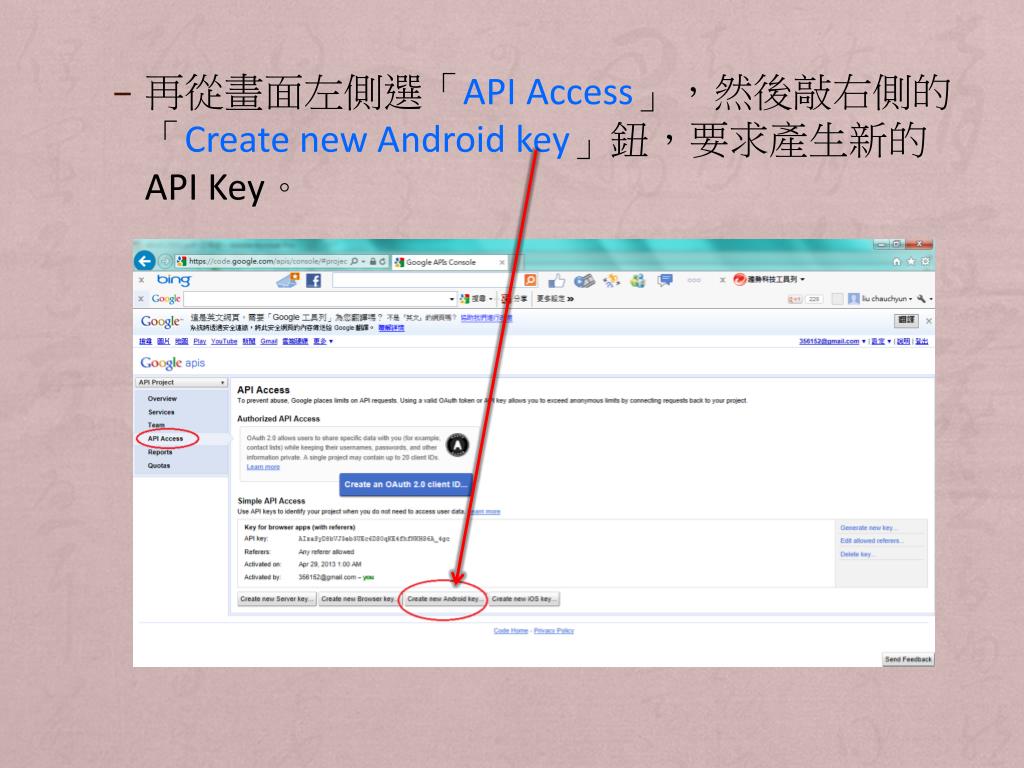1024x768 pixels.
Task: Click Create new Server key button
Action: click(x=277, y=599)
